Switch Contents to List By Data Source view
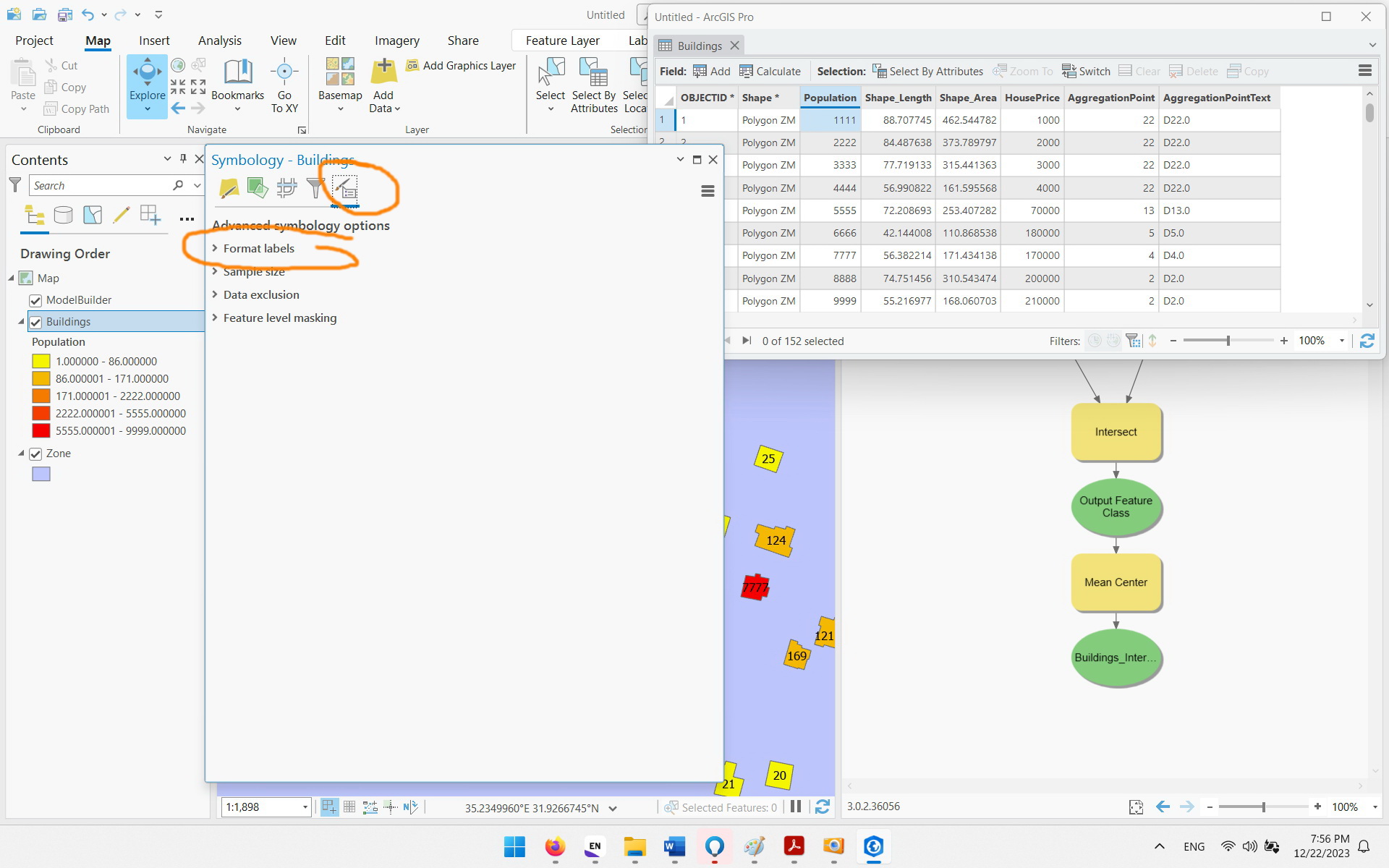 point(64,215)
